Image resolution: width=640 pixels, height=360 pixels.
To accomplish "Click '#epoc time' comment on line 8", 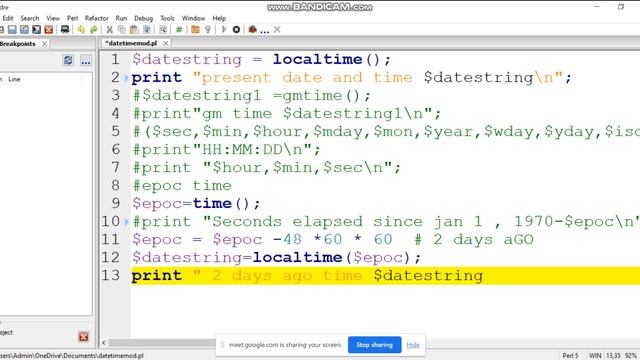I will [182, 186].
